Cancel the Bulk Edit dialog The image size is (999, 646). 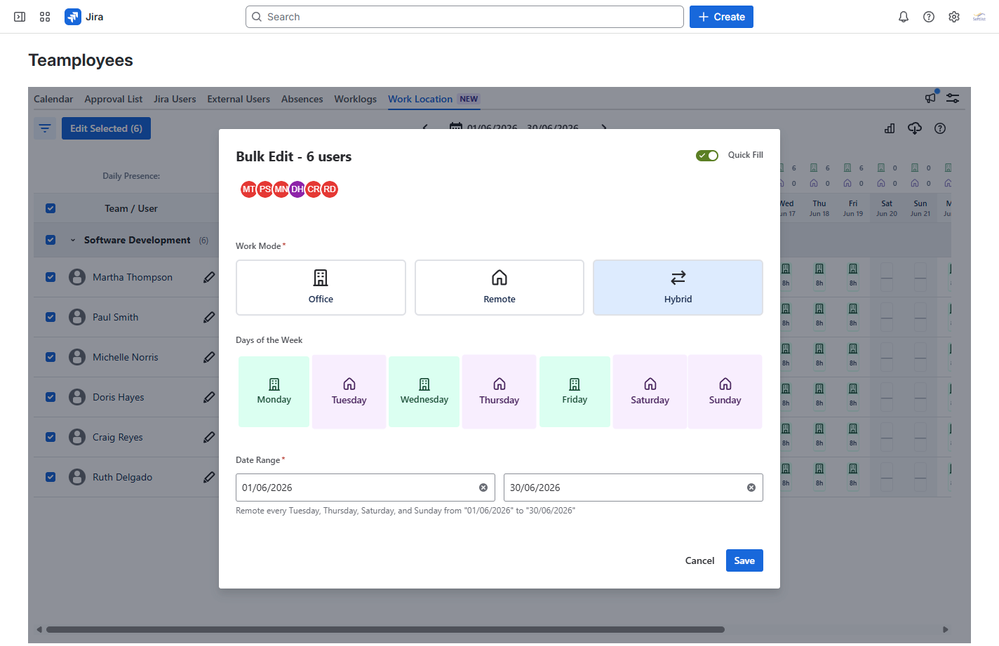[x=700, y=561]
